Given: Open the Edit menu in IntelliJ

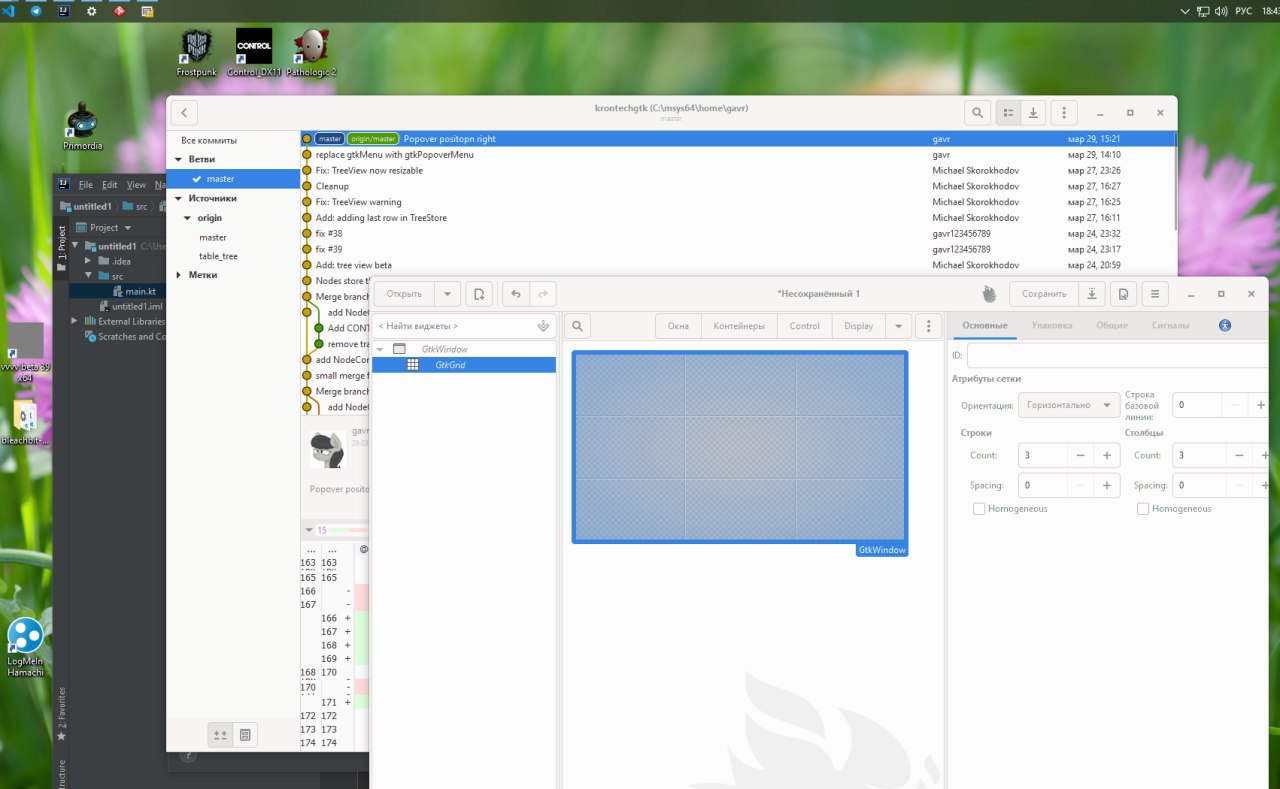Looking at the screenshot, I should 110,185.
